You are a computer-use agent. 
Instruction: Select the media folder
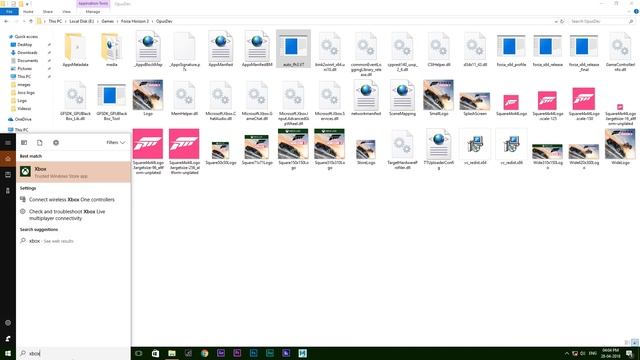point(111,50)
